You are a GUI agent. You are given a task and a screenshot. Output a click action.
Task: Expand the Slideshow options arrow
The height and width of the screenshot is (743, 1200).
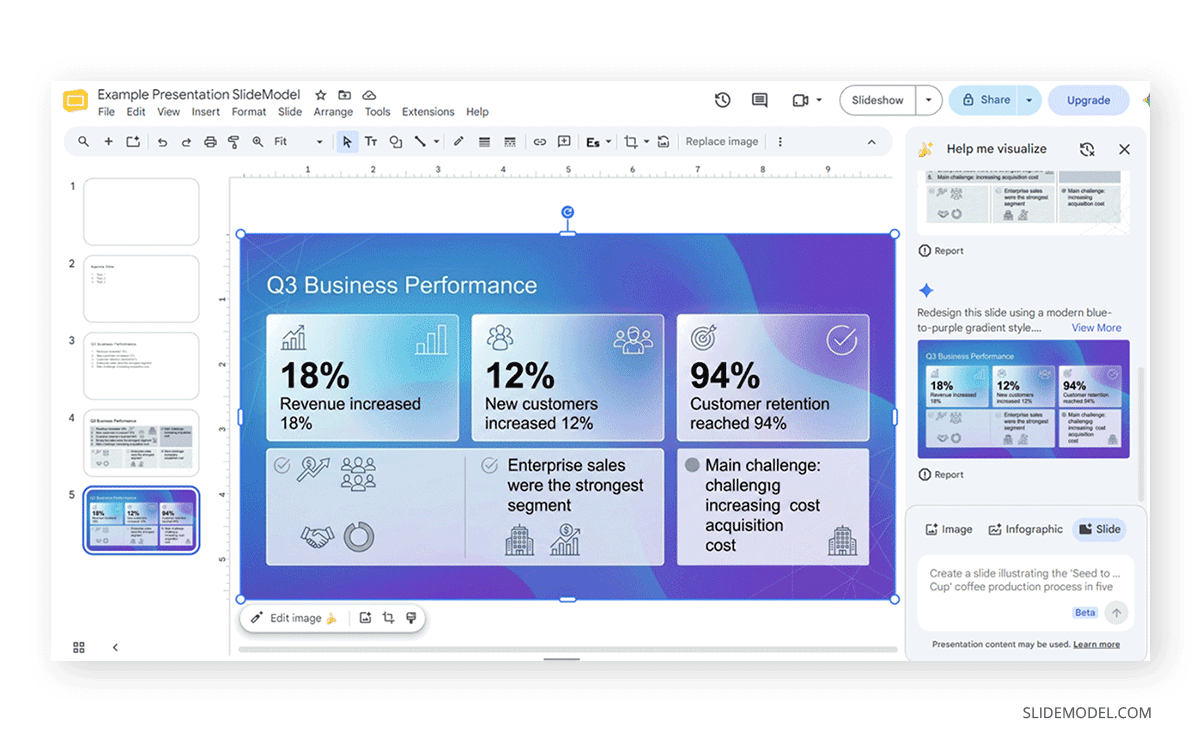[x=929, y=100]
